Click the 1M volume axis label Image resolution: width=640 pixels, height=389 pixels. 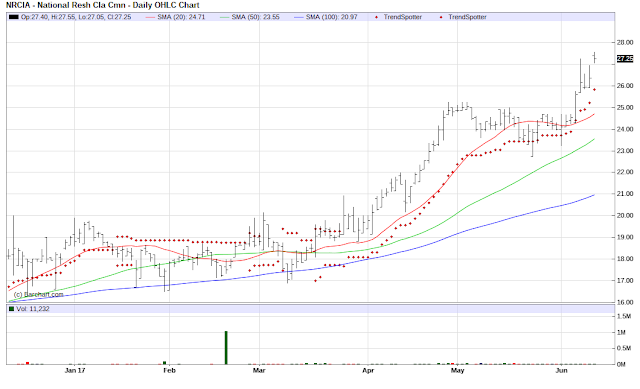621,333
